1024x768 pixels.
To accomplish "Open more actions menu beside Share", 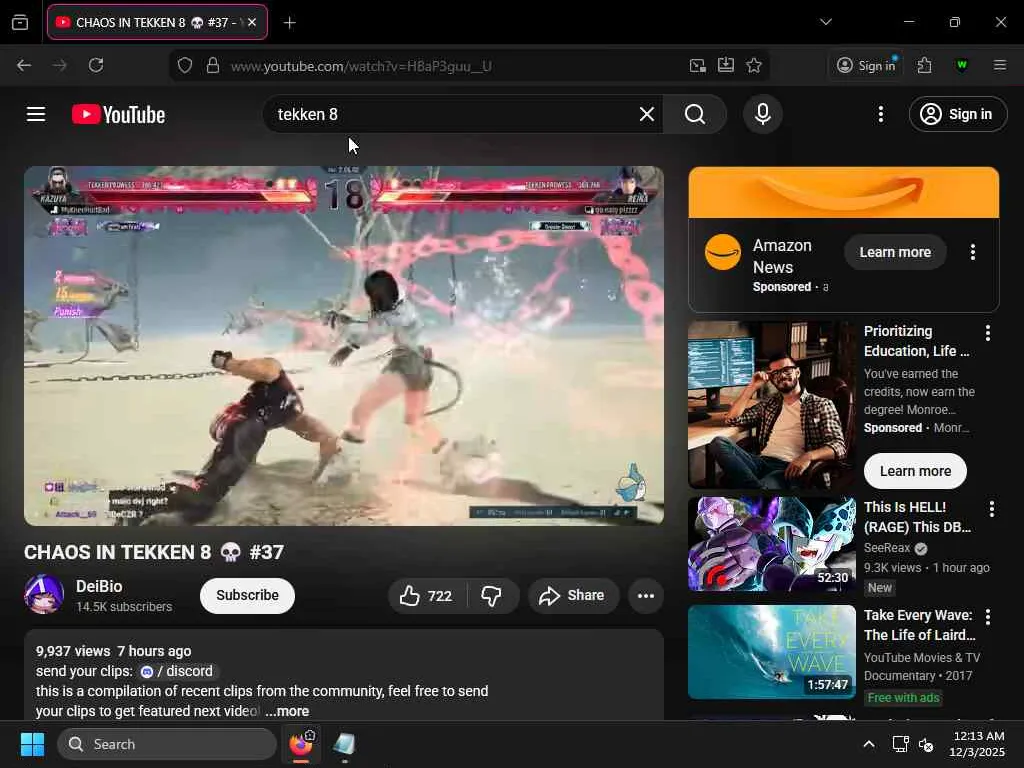I will pos(646,596).
